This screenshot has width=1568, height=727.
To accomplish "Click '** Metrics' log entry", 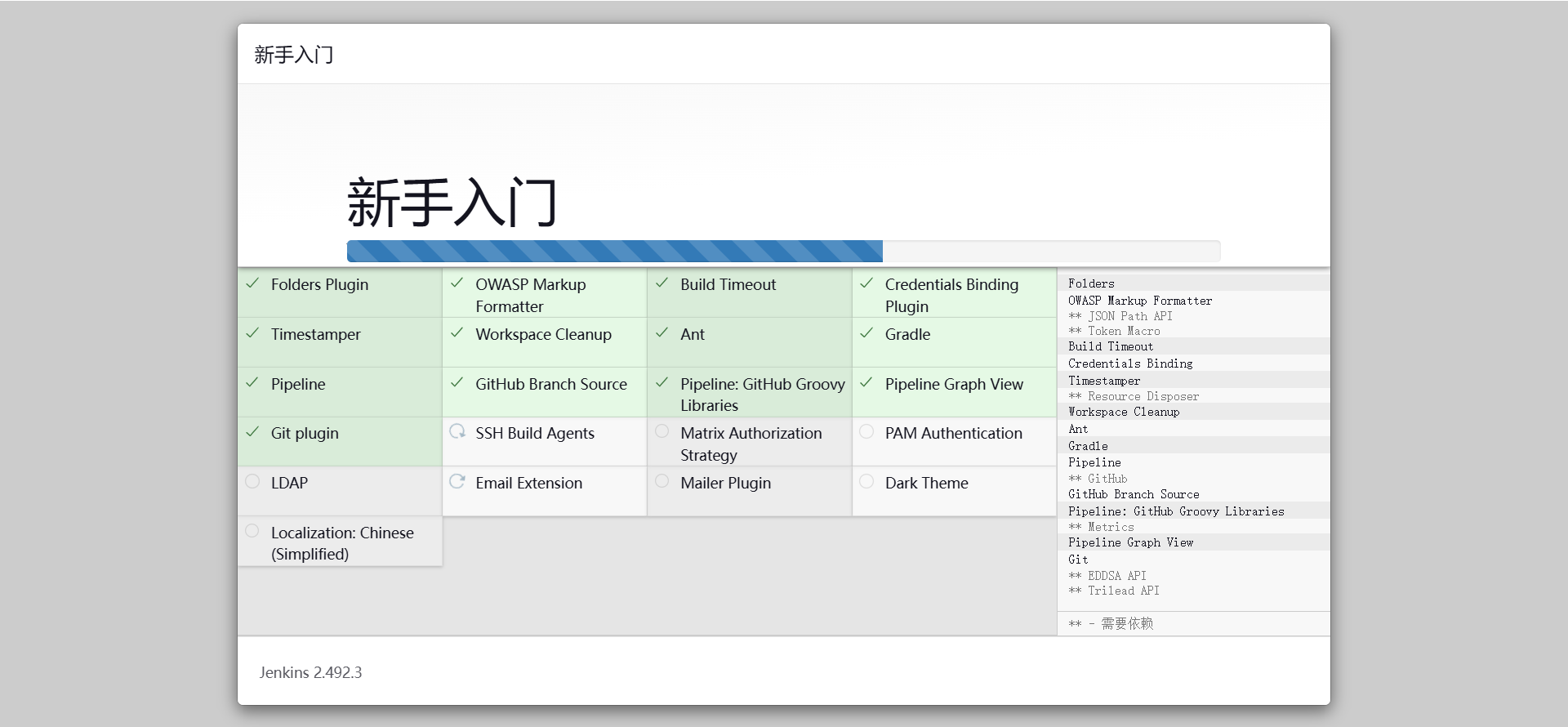I will [1101, 527].
